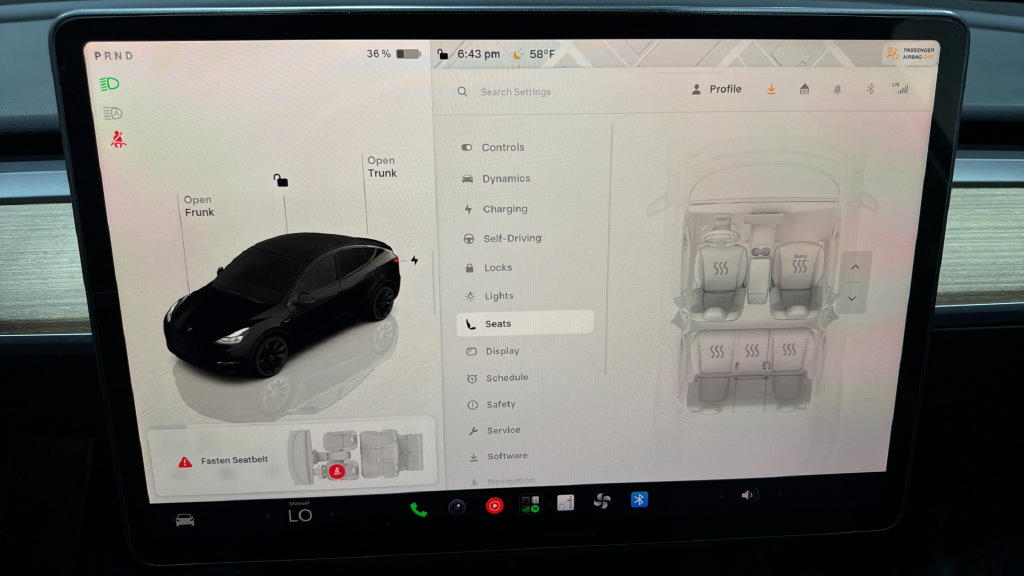
Task: Tap the car controls icon in dock
Action: click(185, 520)
